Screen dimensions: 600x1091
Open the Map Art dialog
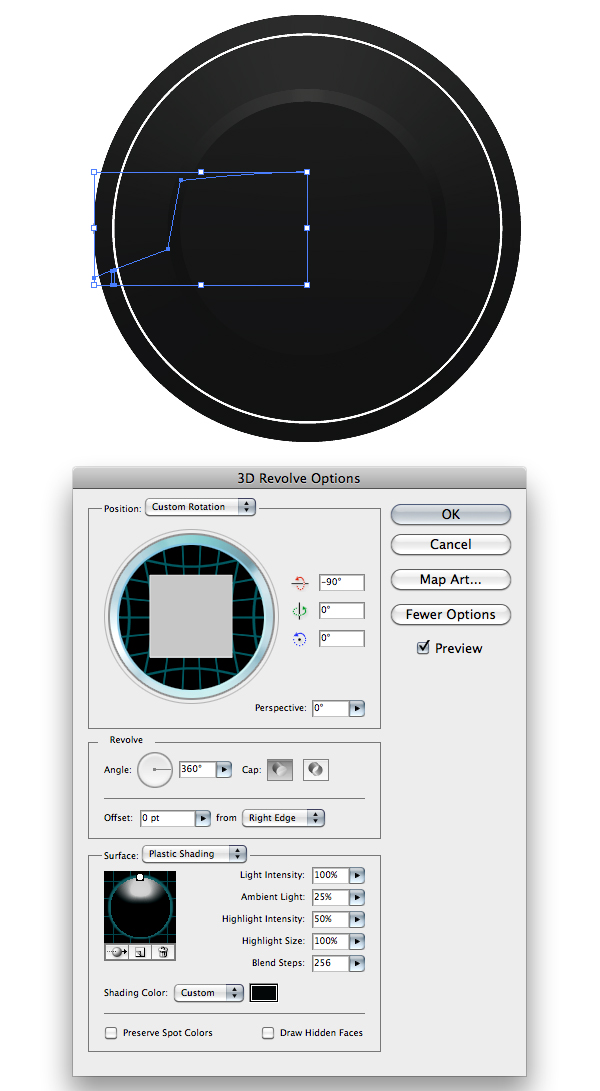click(450, 579)
